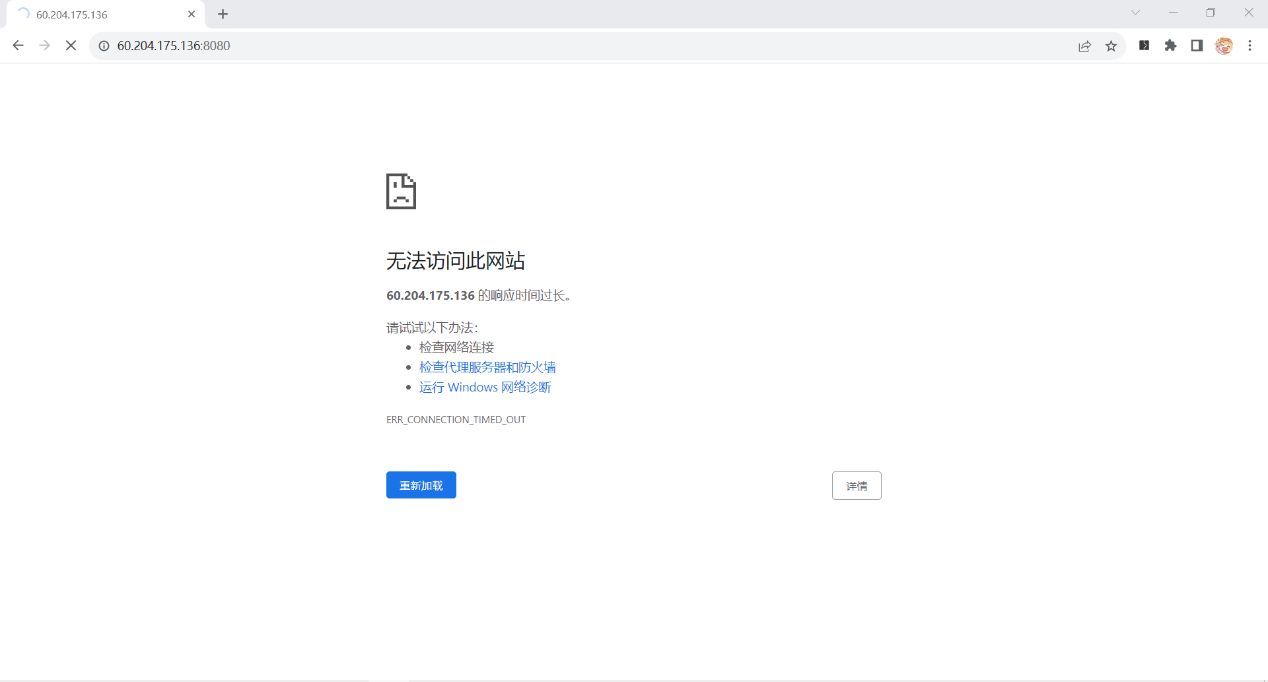
Task: Open Chrome three-dot menu
Action: pos(1250,45)
